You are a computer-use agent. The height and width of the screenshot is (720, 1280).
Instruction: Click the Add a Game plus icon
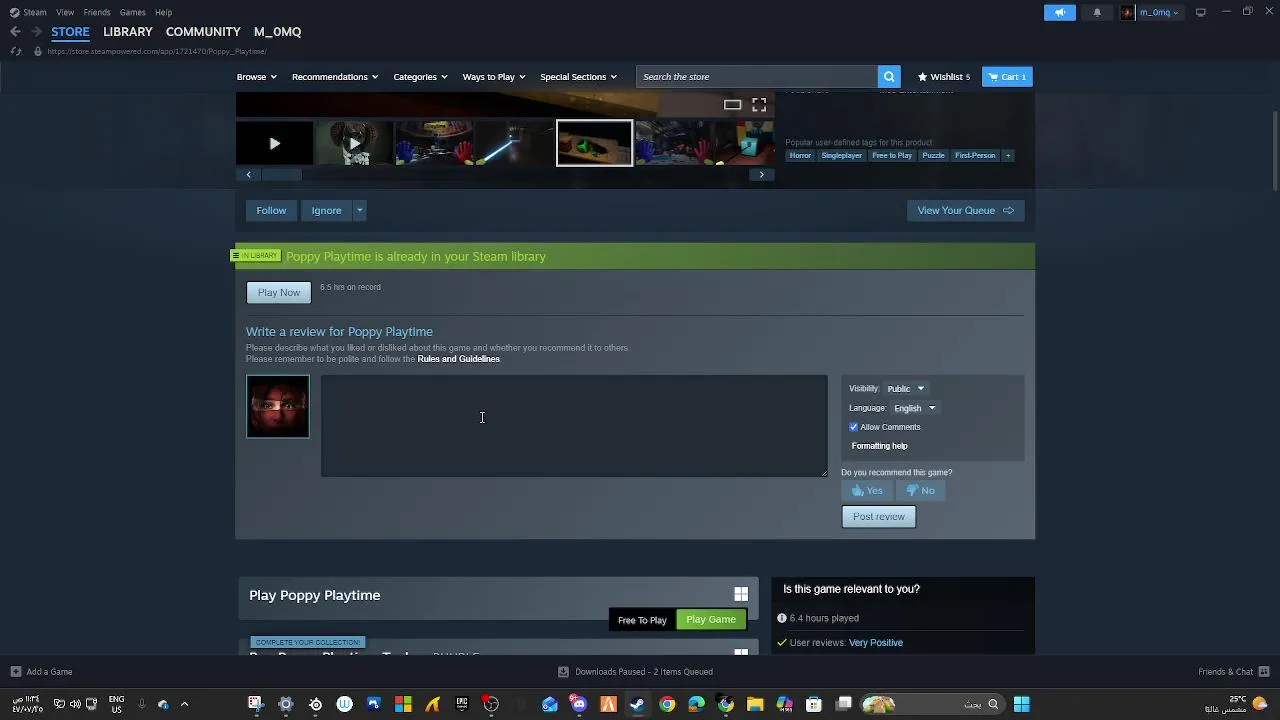(15, 672)
